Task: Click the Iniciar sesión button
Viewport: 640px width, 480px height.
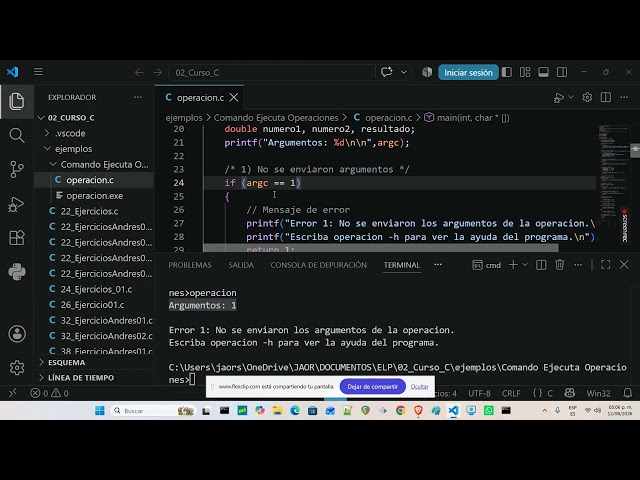Action: [468, 73]
